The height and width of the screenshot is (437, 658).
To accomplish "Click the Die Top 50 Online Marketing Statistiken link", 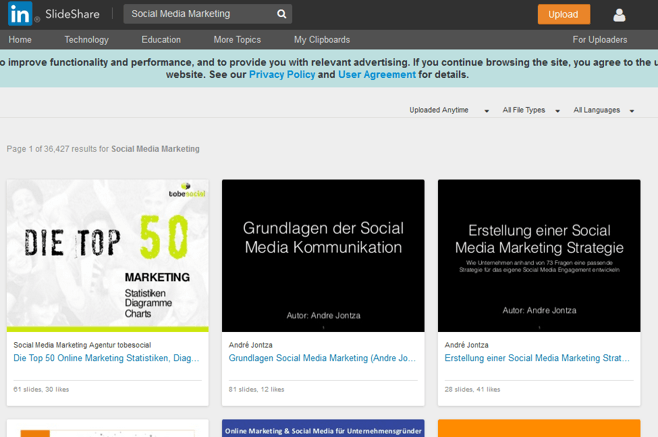I will [106, 358].
